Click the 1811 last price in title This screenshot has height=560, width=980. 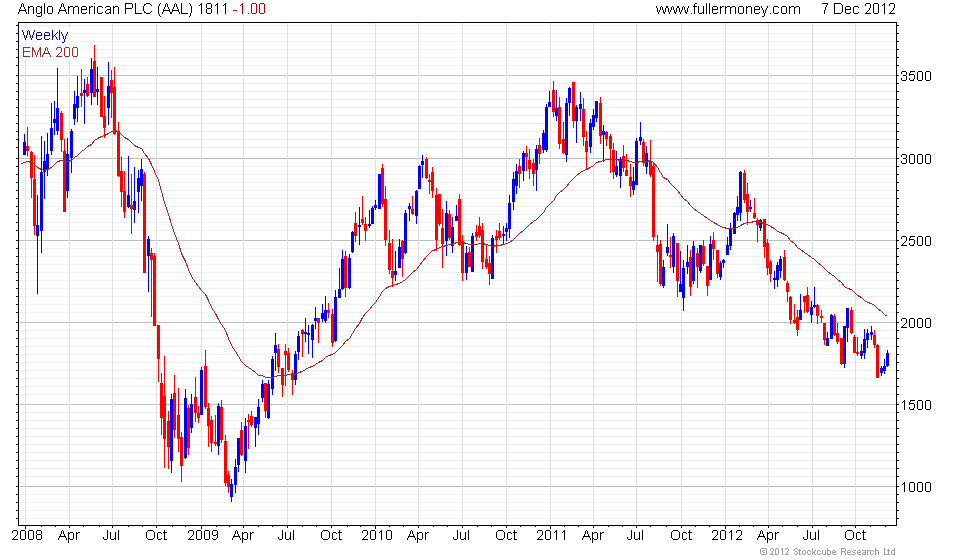(212, 9)
